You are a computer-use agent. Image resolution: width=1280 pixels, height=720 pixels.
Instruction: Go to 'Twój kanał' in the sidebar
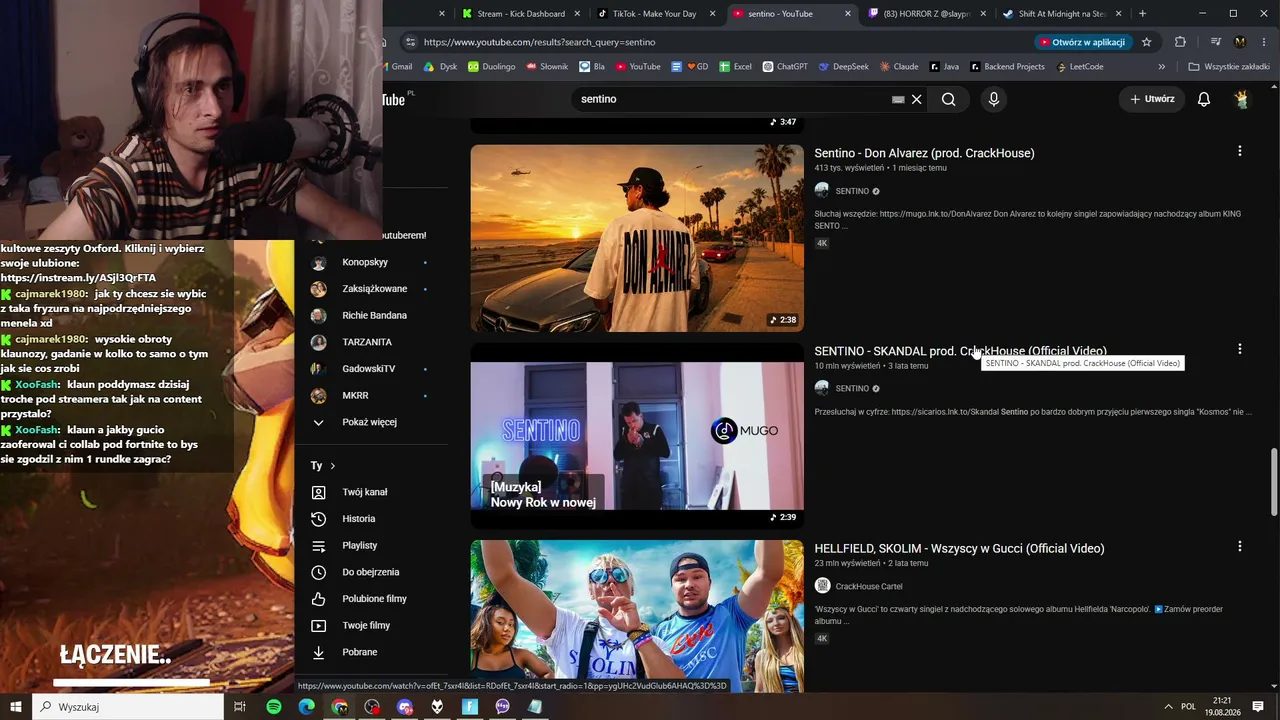pyautogui.click(x=350, y=492)
